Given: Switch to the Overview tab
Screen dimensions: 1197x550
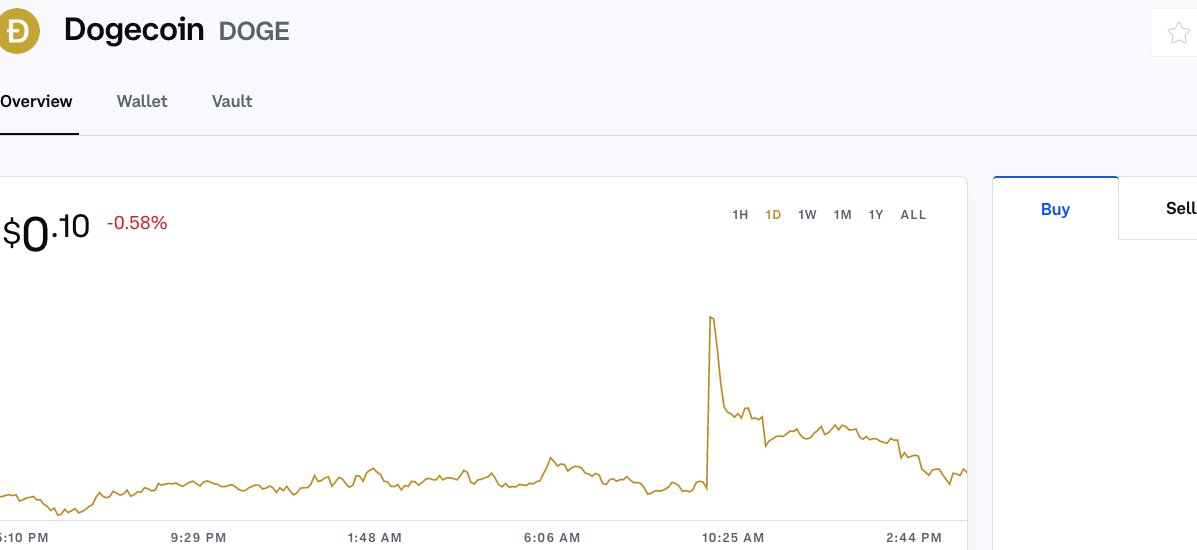Looking at the screenshot, I should coord(37,101).
